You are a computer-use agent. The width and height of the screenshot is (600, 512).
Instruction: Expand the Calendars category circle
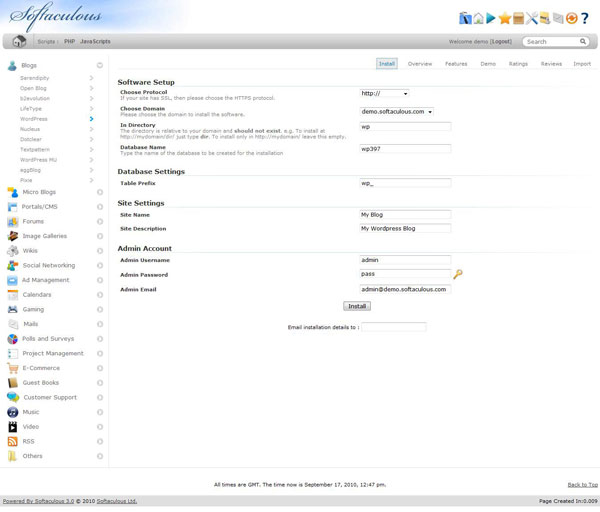tap(100, 295)
